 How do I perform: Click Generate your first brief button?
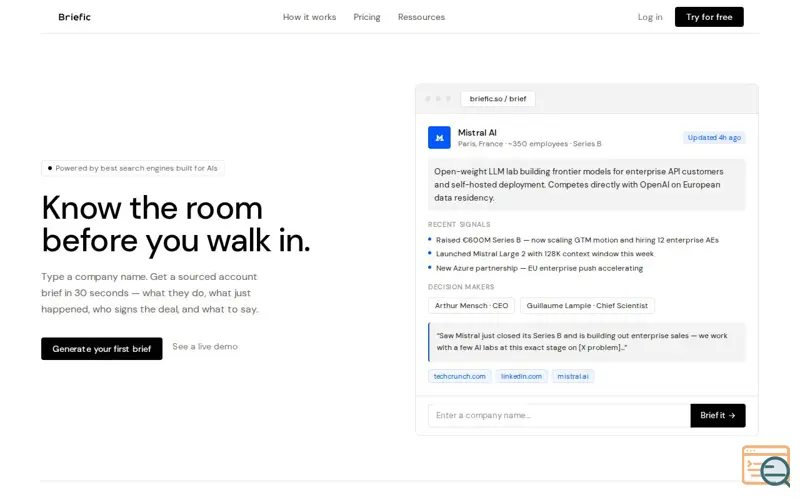102,348
